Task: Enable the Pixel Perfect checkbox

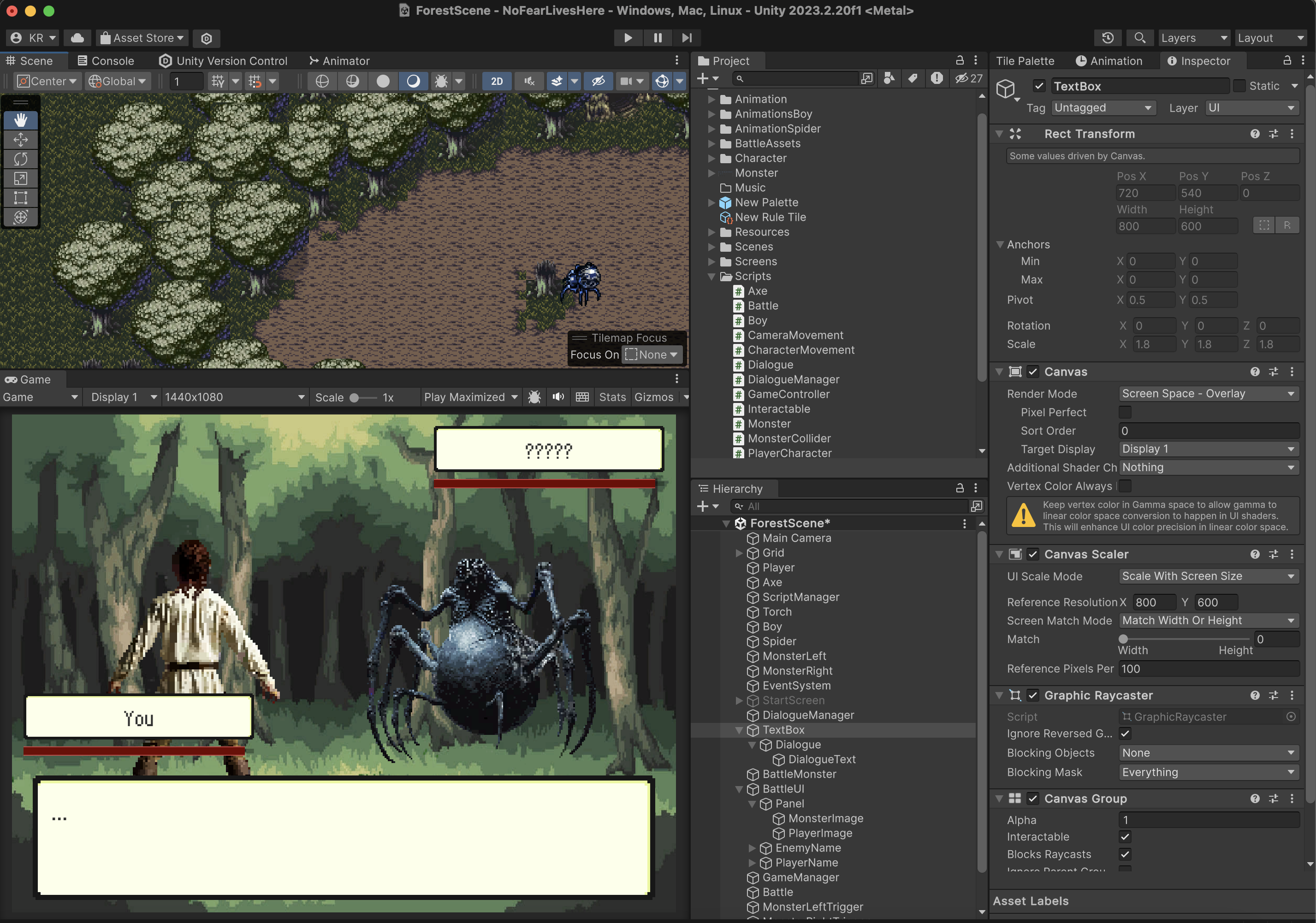Action: 1125,412
